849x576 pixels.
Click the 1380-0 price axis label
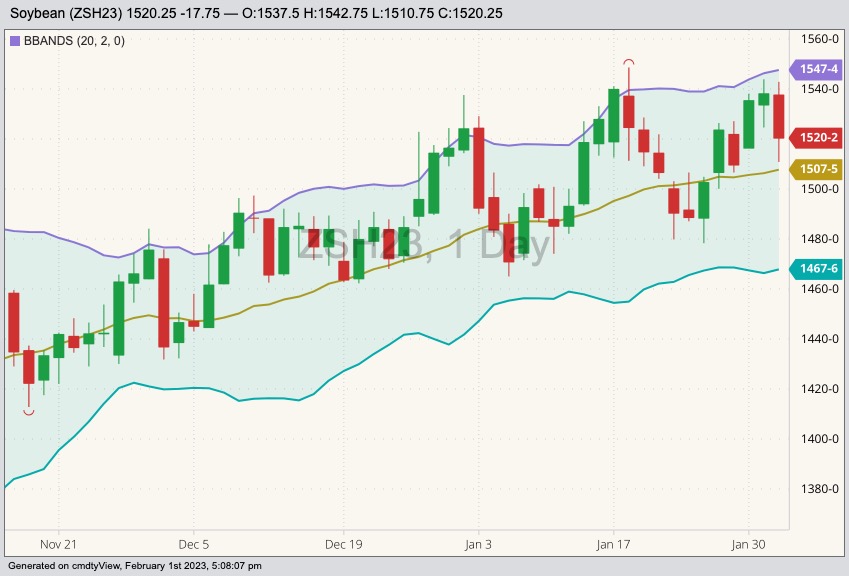[819, 489]
